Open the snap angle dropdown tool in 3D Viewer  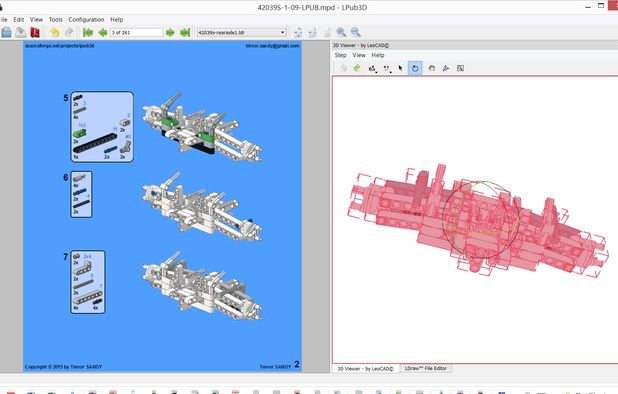coord(387,69)
